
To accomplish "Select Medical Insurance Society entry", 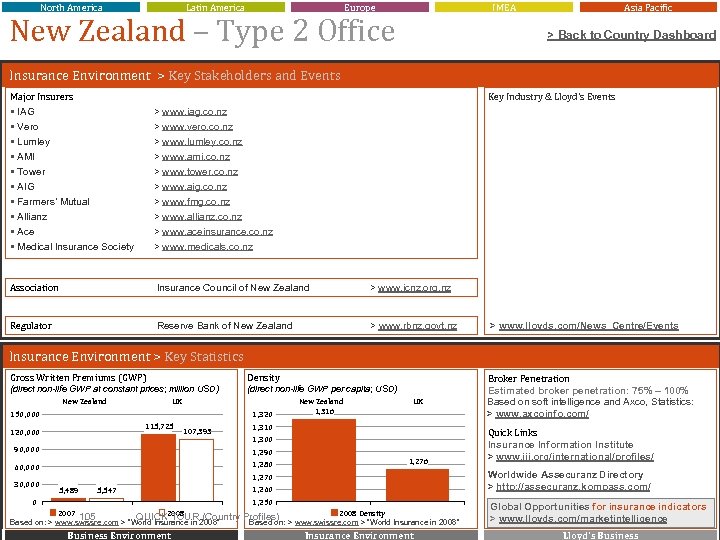I will 75,247.
